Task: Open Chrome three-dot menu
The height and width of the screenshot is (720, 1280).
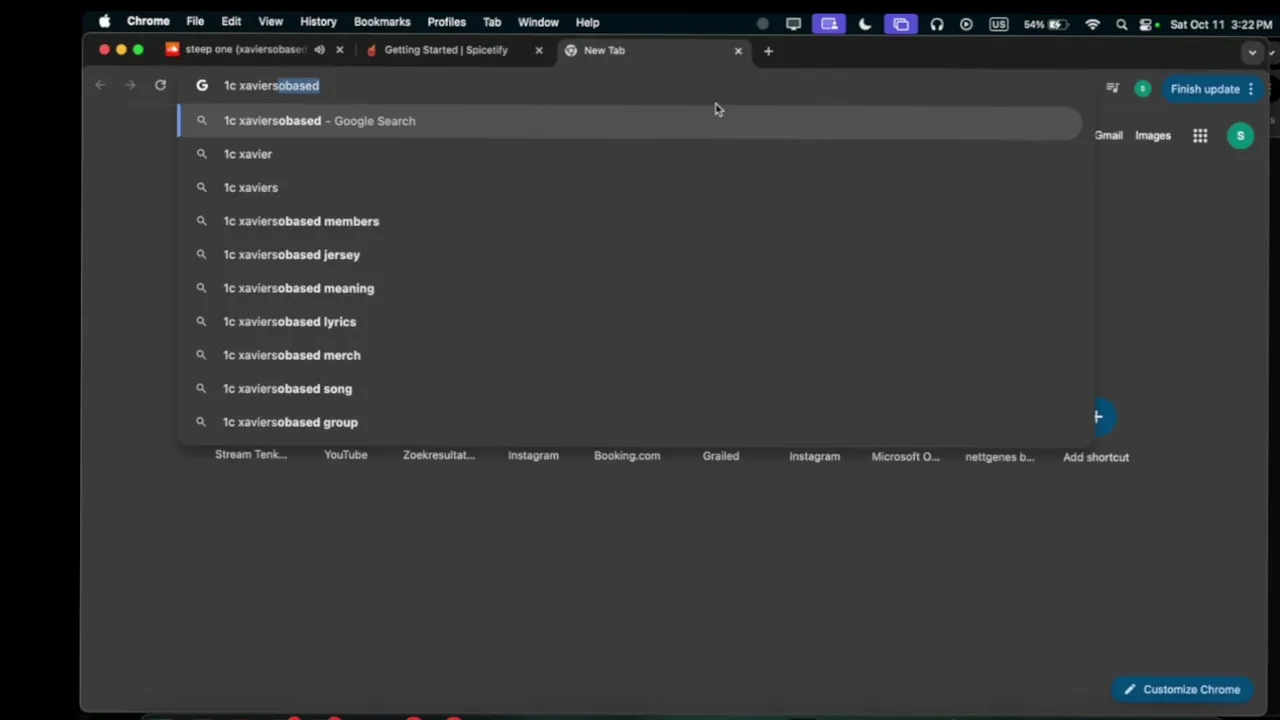Action: (1250, 89)
